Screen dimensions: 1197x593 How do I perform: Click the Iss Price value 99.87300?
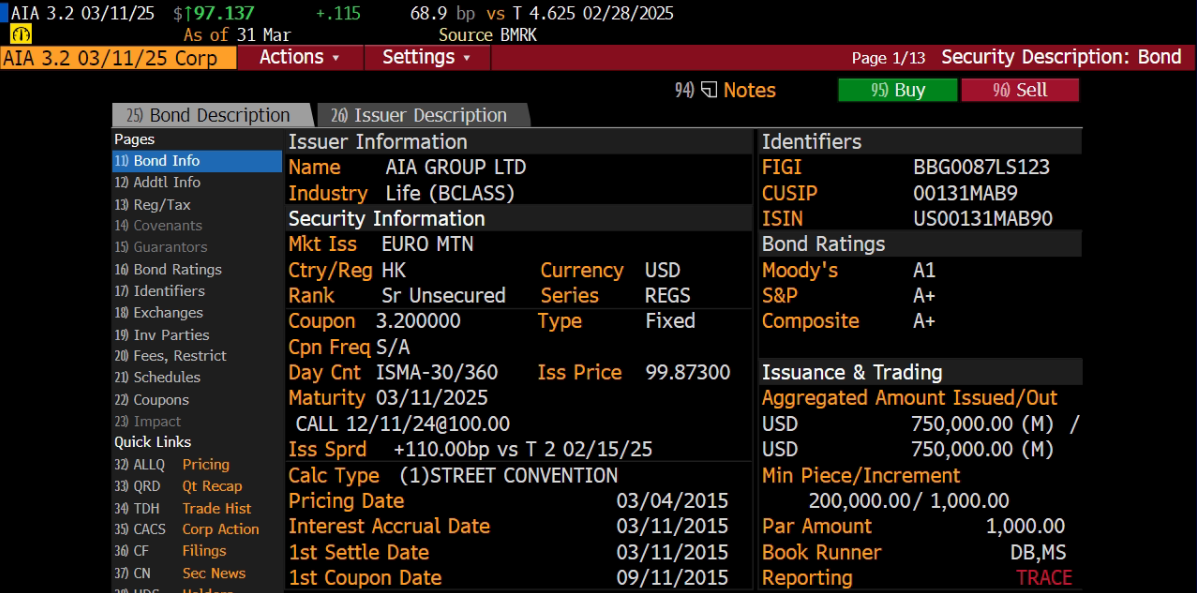click(x=688, y=372)
